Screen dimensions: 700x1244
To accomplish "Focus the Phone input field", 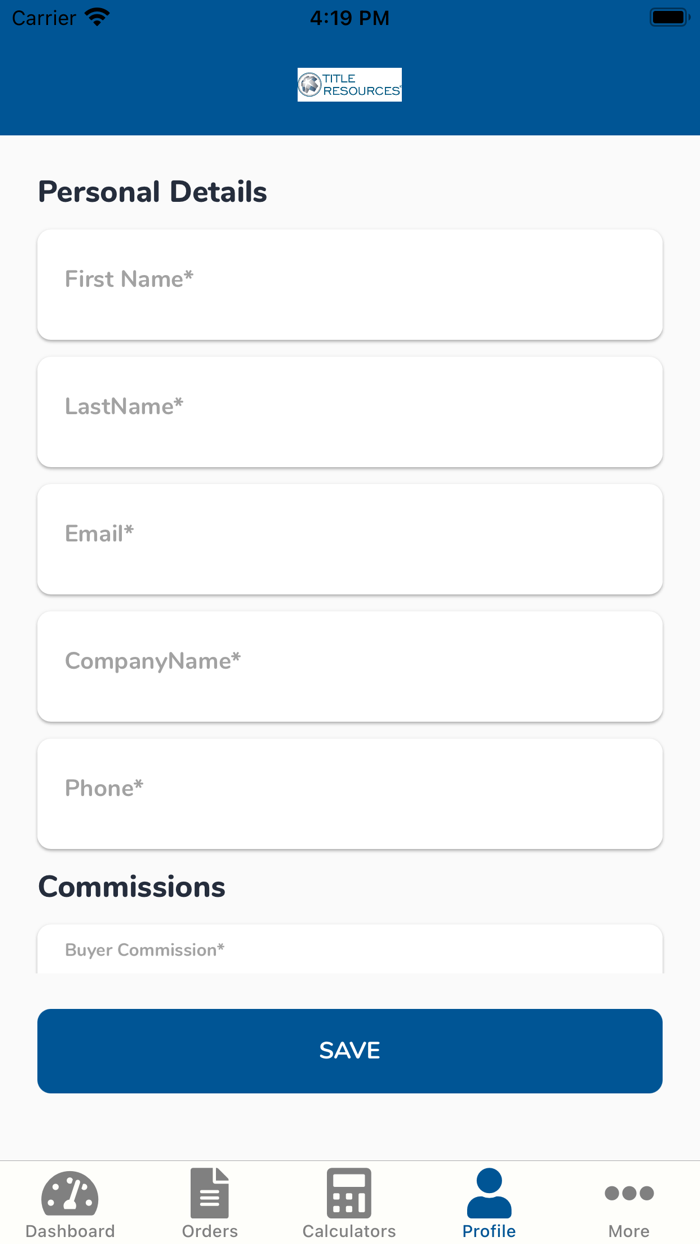I will pyautogui.click(x=349, y=794).
